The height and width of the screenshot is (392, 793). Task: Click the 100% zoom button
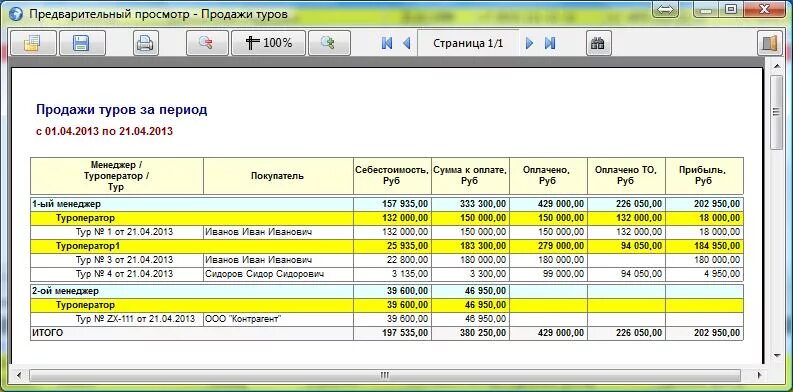click(x=269, y=43)
